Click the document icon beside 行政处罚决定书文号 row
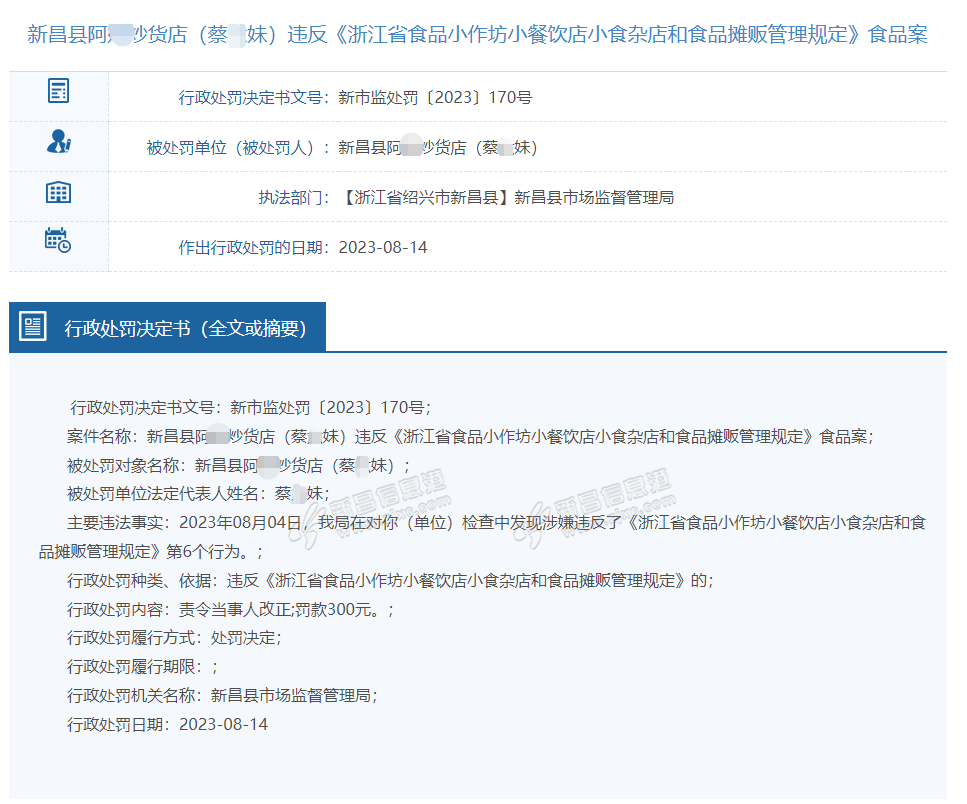The image size is (967, 804). [58, 91]
